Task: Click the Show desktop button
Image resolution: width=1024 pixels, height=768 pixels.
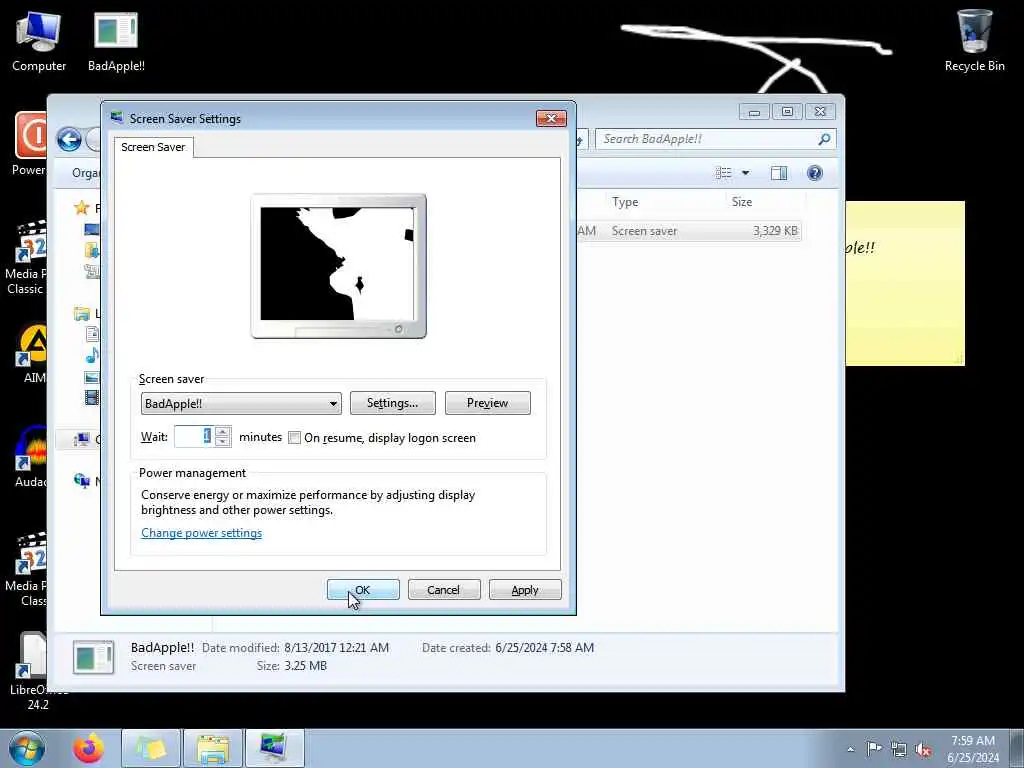Action: tap(1017, 748)
